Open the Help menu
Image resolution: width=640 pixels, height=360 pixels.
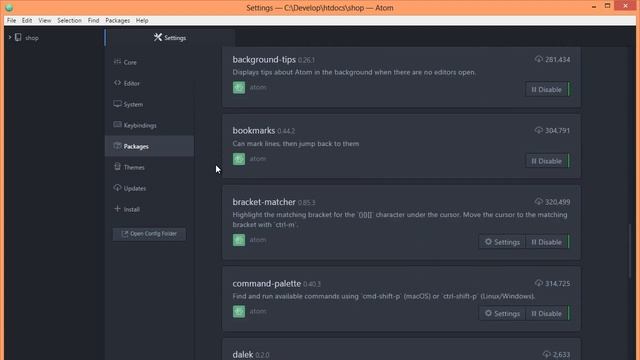coord(142,20)
